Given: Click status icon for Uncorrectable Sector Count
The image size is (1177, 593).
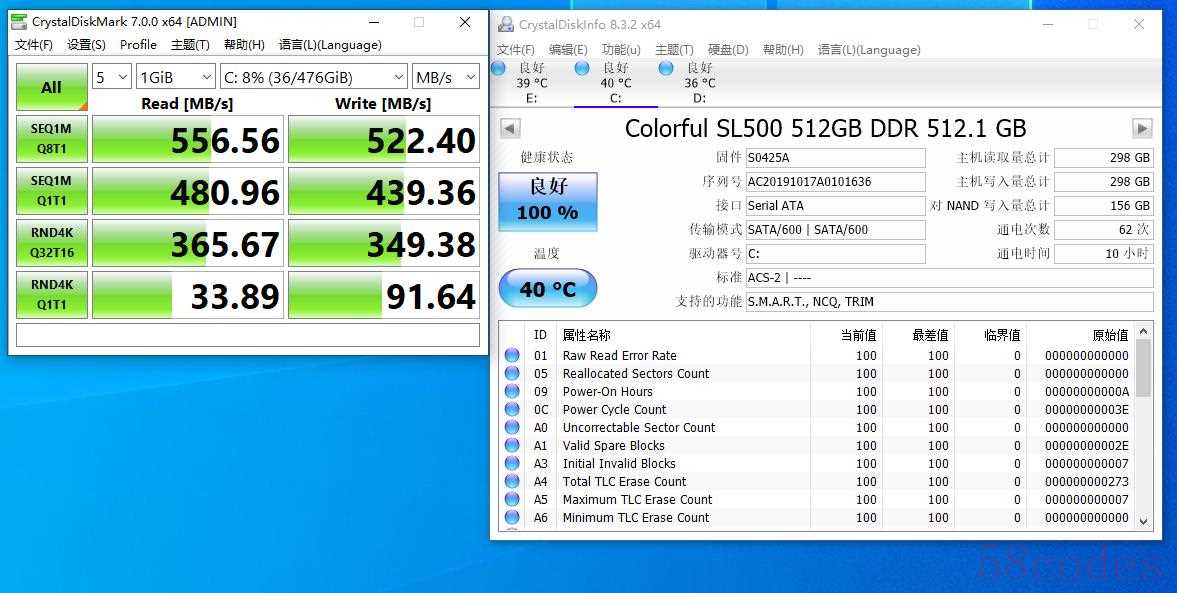Looking at the screenshot, I should tap(512, 427).
